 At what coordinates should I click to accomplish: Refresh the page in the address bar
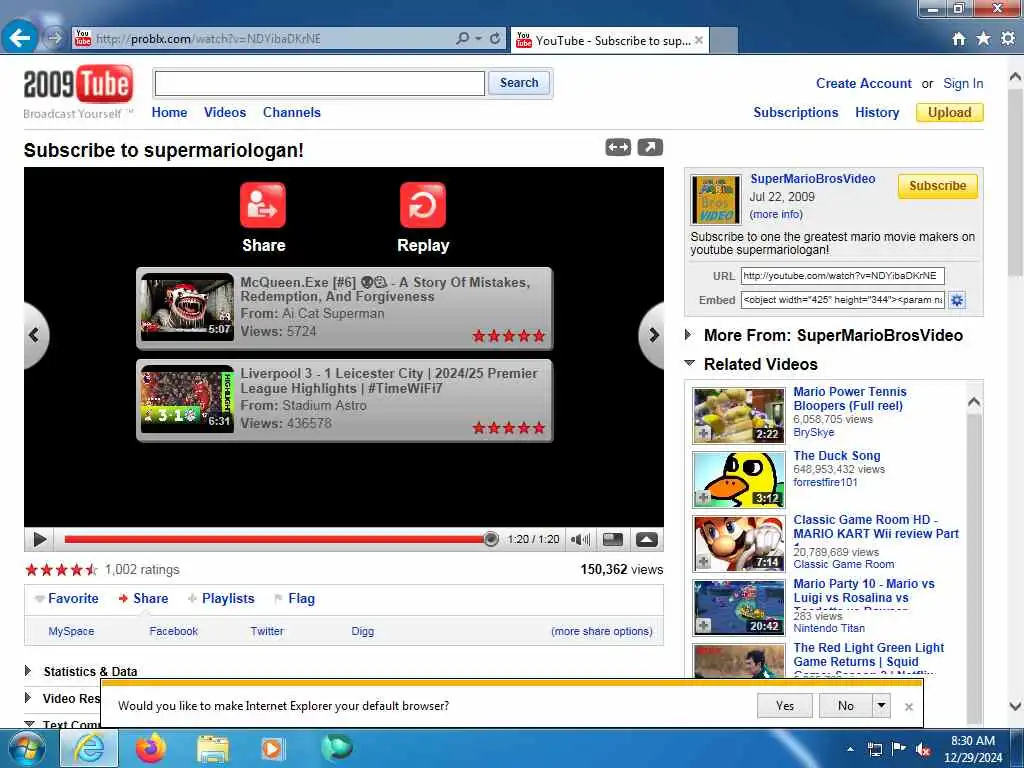495,39
